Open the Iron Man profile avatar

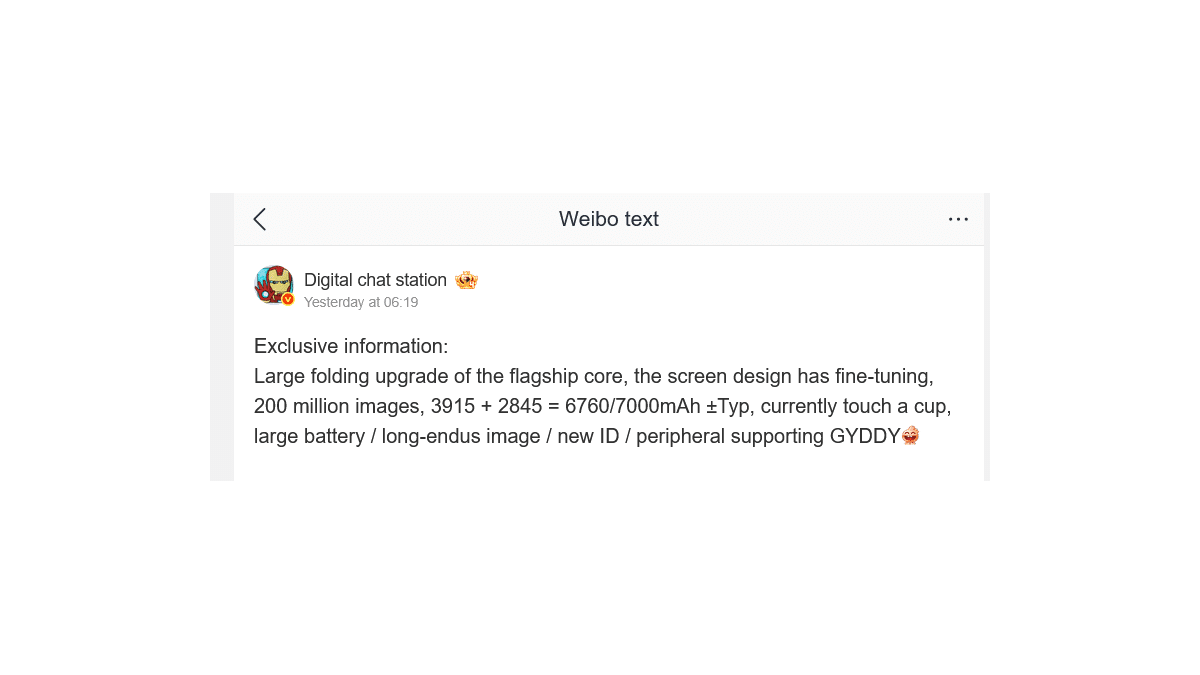click(273, 284)
